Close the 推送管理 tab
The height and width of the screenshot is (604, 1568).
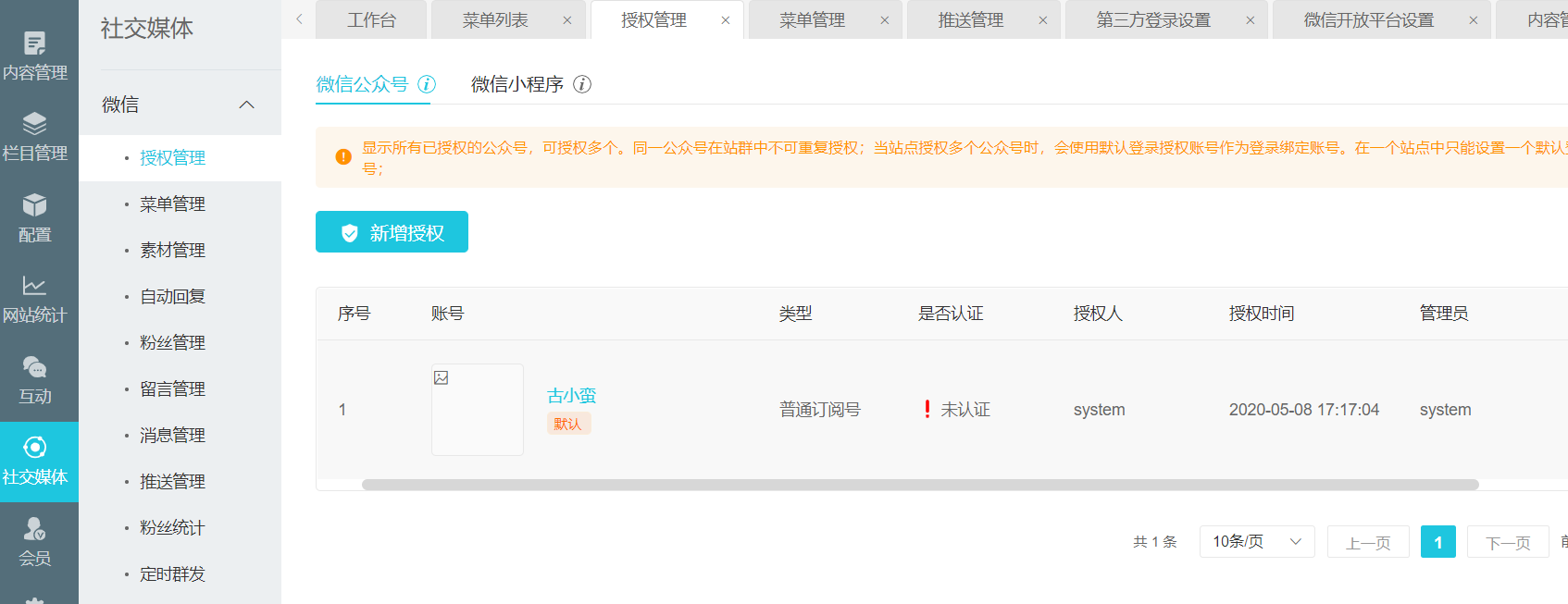[1043, 20]
